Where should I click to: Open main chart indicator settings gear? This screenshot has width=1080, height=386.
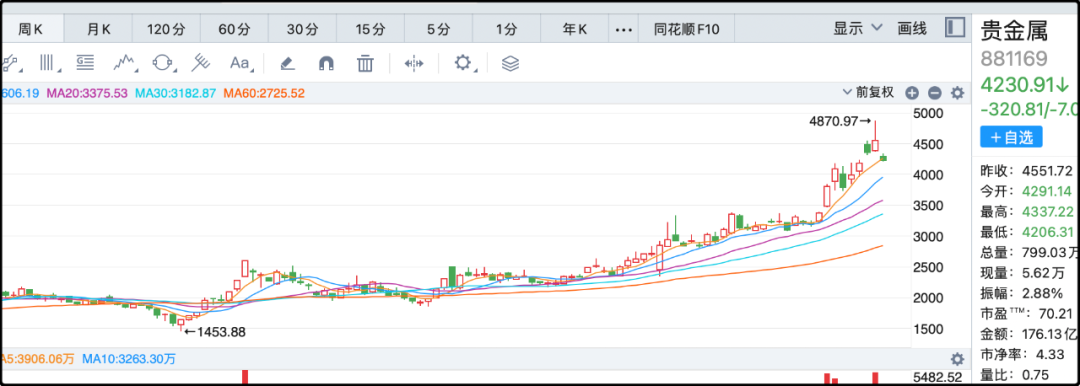coord(957,93)
